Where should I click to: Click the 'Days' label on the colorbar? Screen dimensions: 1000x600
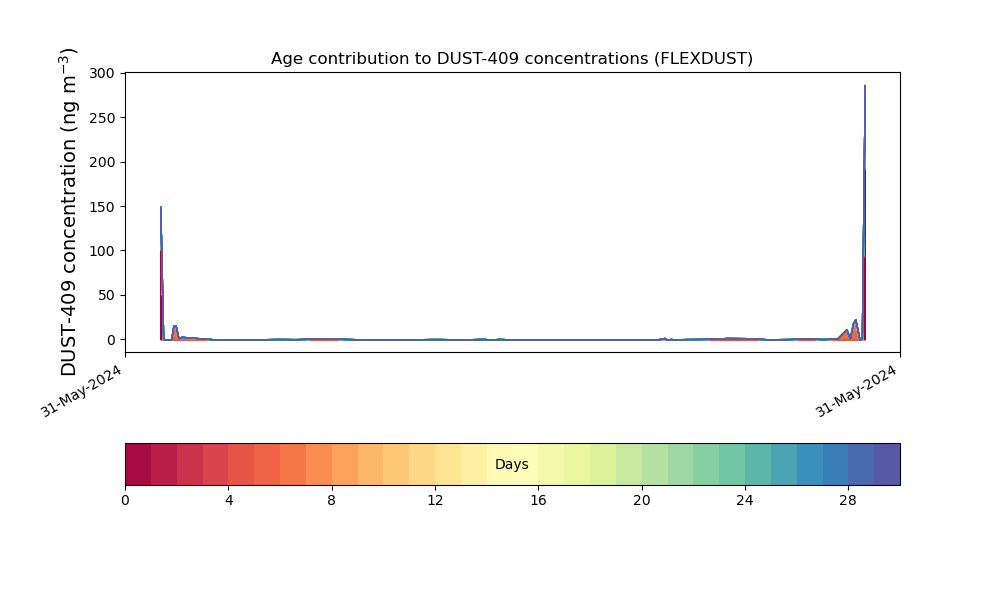(511, 465)
